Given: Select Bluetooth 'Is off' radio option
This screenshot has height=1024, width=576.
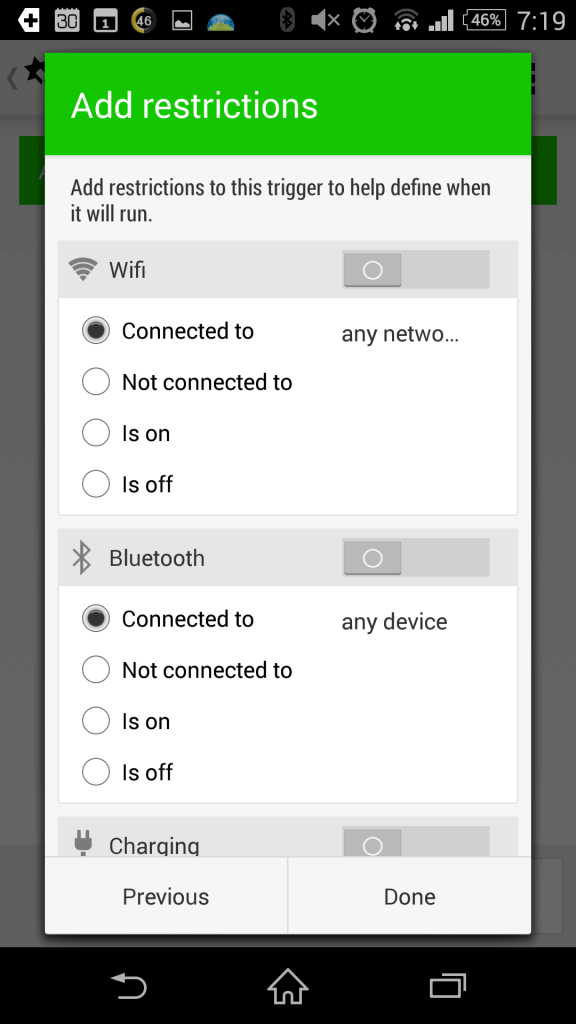Looking at the screenshot, I should point(96,772).
